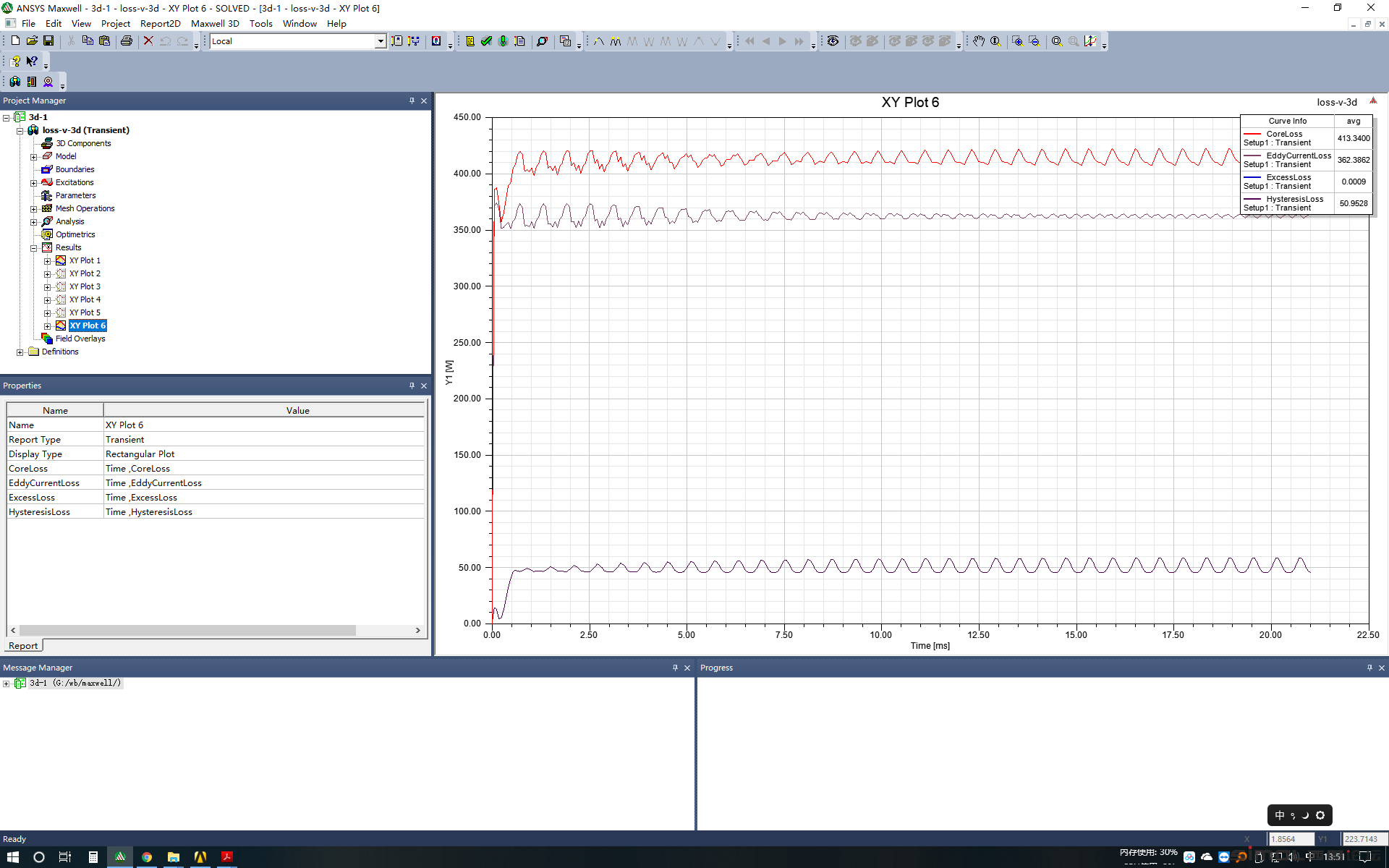The image size is (1389, 868).
Task: Expand the Mesh Operations node
Action: coord(33,208)
